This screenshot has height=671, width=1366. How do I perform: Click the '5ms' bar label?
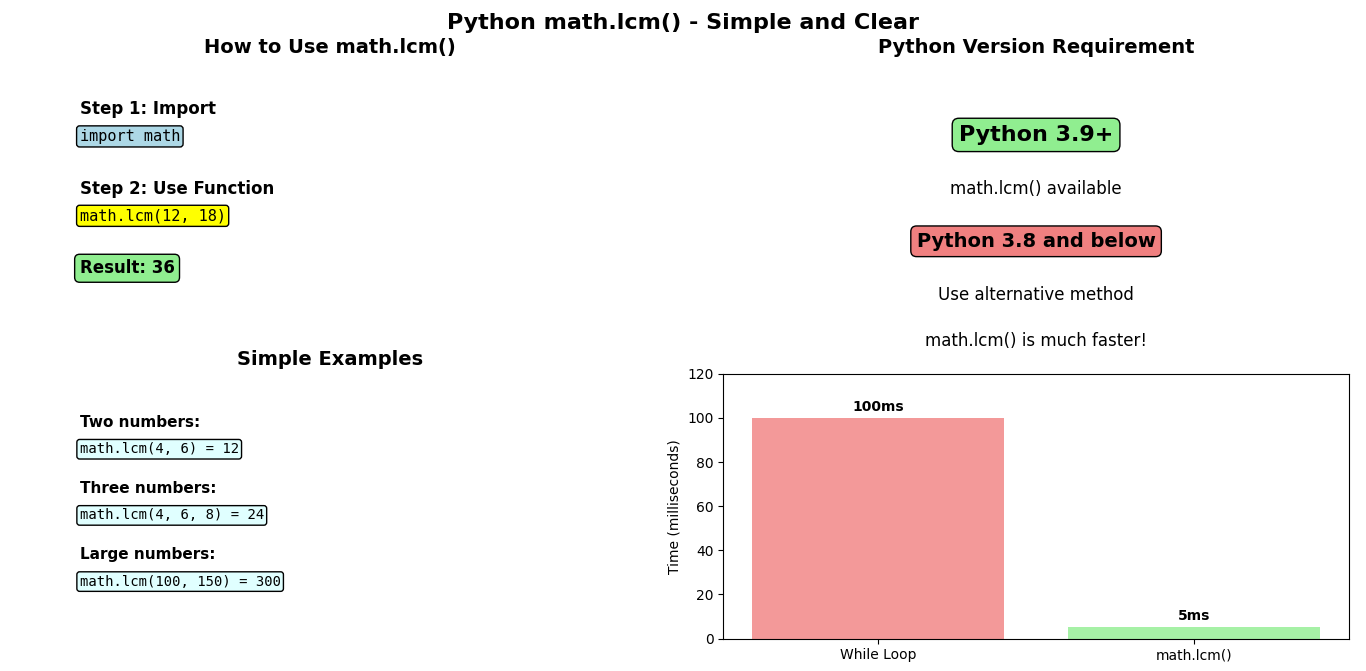click(x=1194, y=616)
